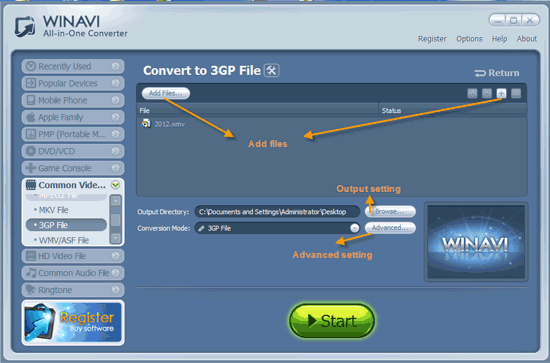
Task: Expand the Mobile Phone category
Action: tap(115, 100)
